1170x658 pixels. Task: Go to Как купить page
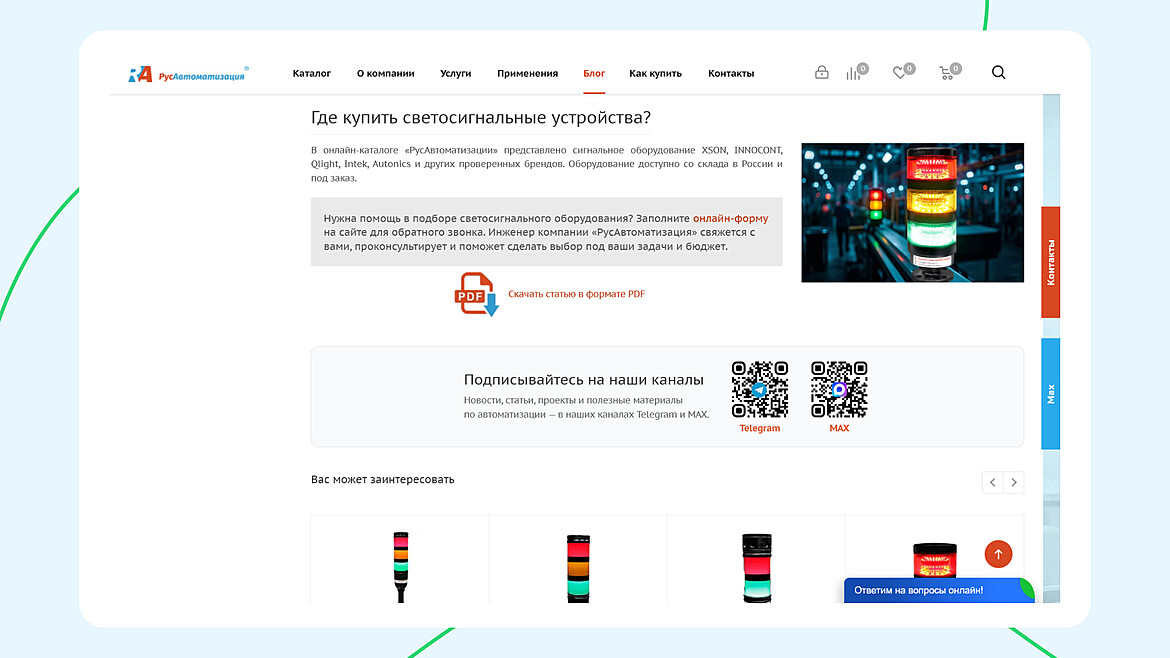[x=655, y=73]
